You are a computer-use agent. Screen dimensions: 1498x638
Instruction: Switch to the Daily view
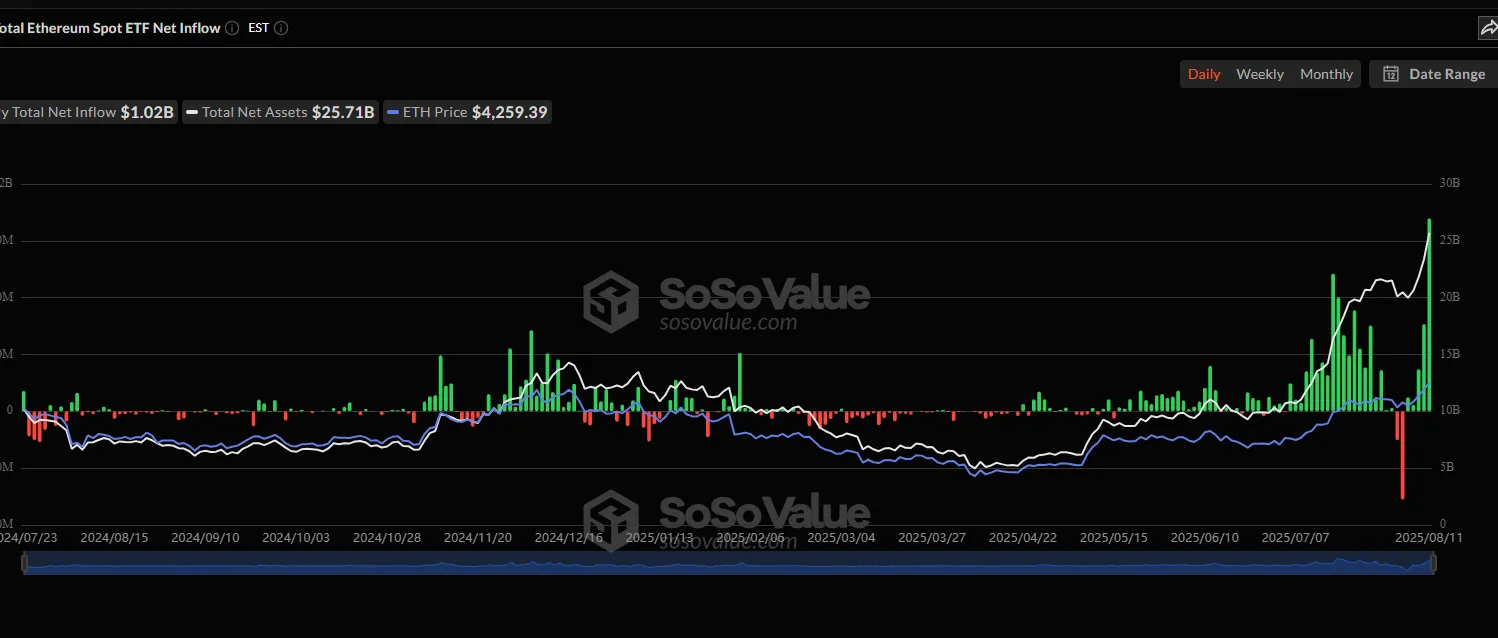[1204, 74]
